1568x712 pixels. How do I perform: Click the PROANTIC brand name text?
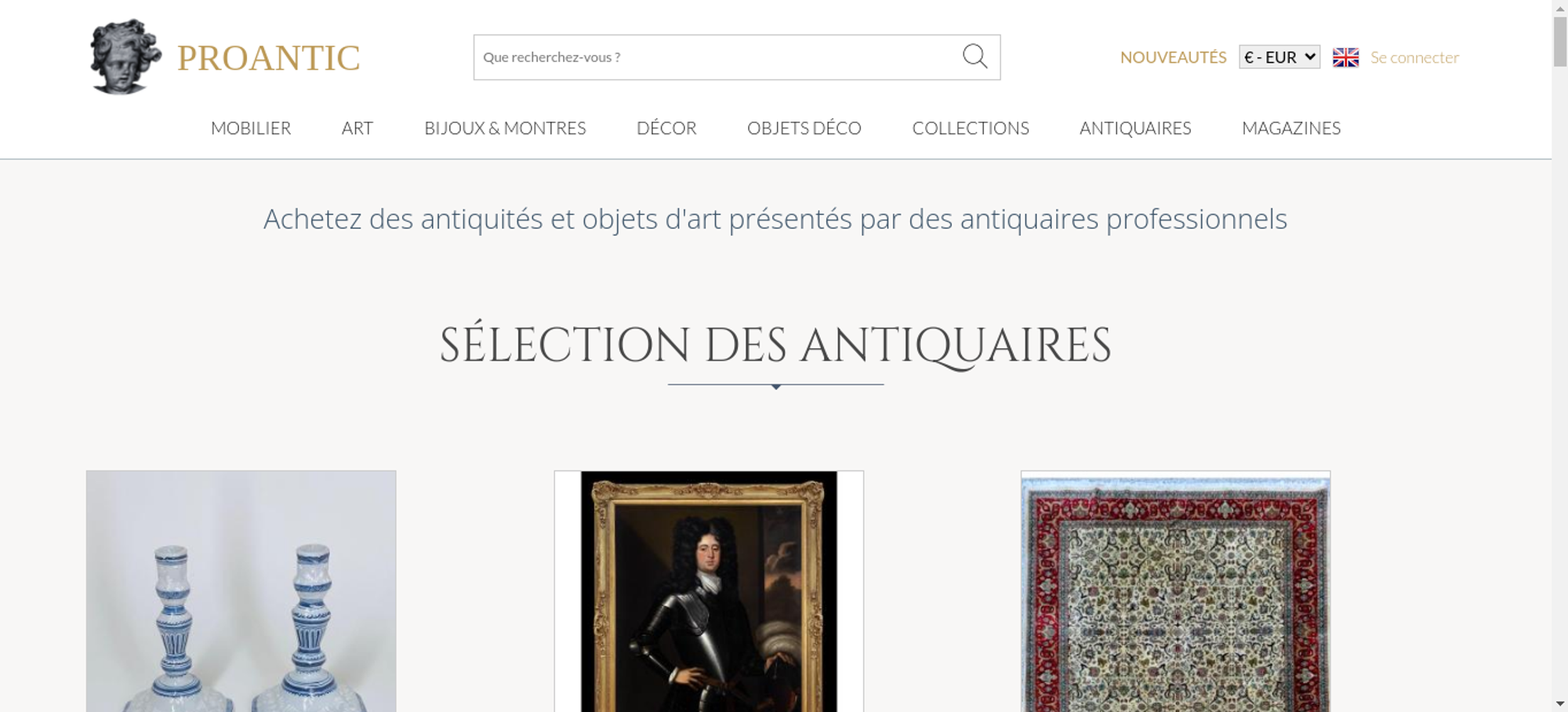[268, 58]
